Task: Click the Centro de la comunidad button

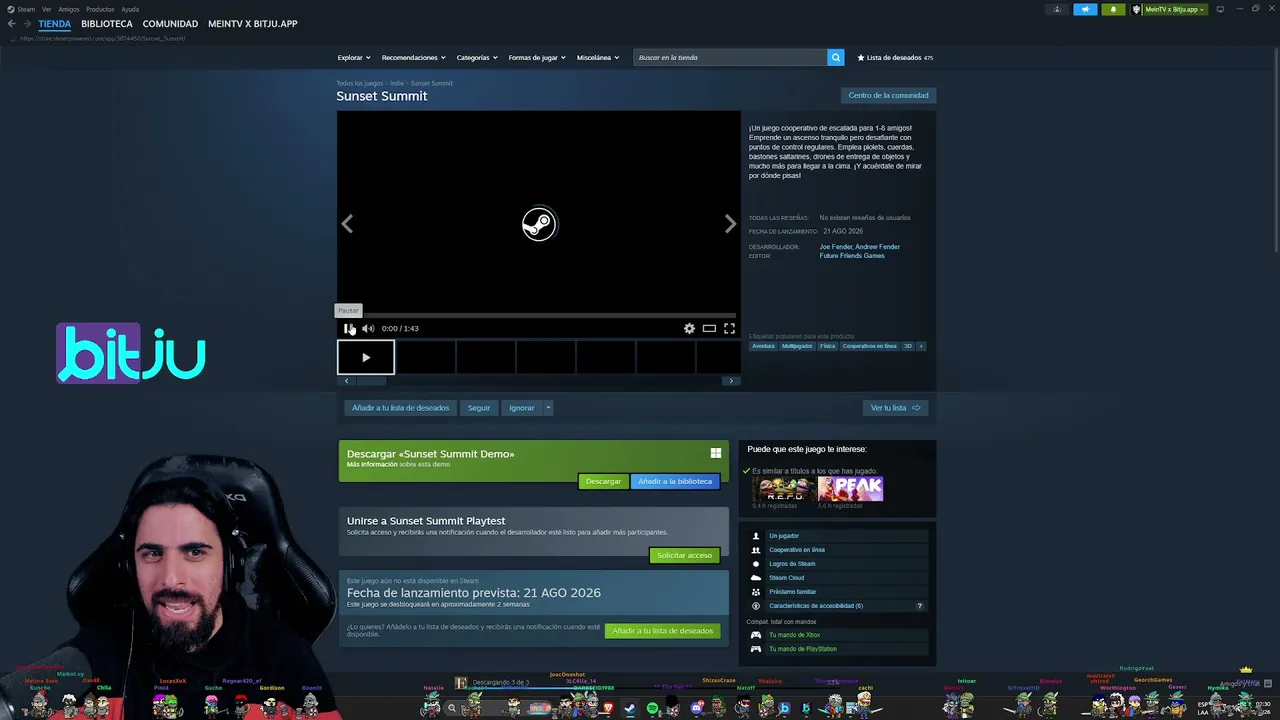Action: (x=888, y=96)
